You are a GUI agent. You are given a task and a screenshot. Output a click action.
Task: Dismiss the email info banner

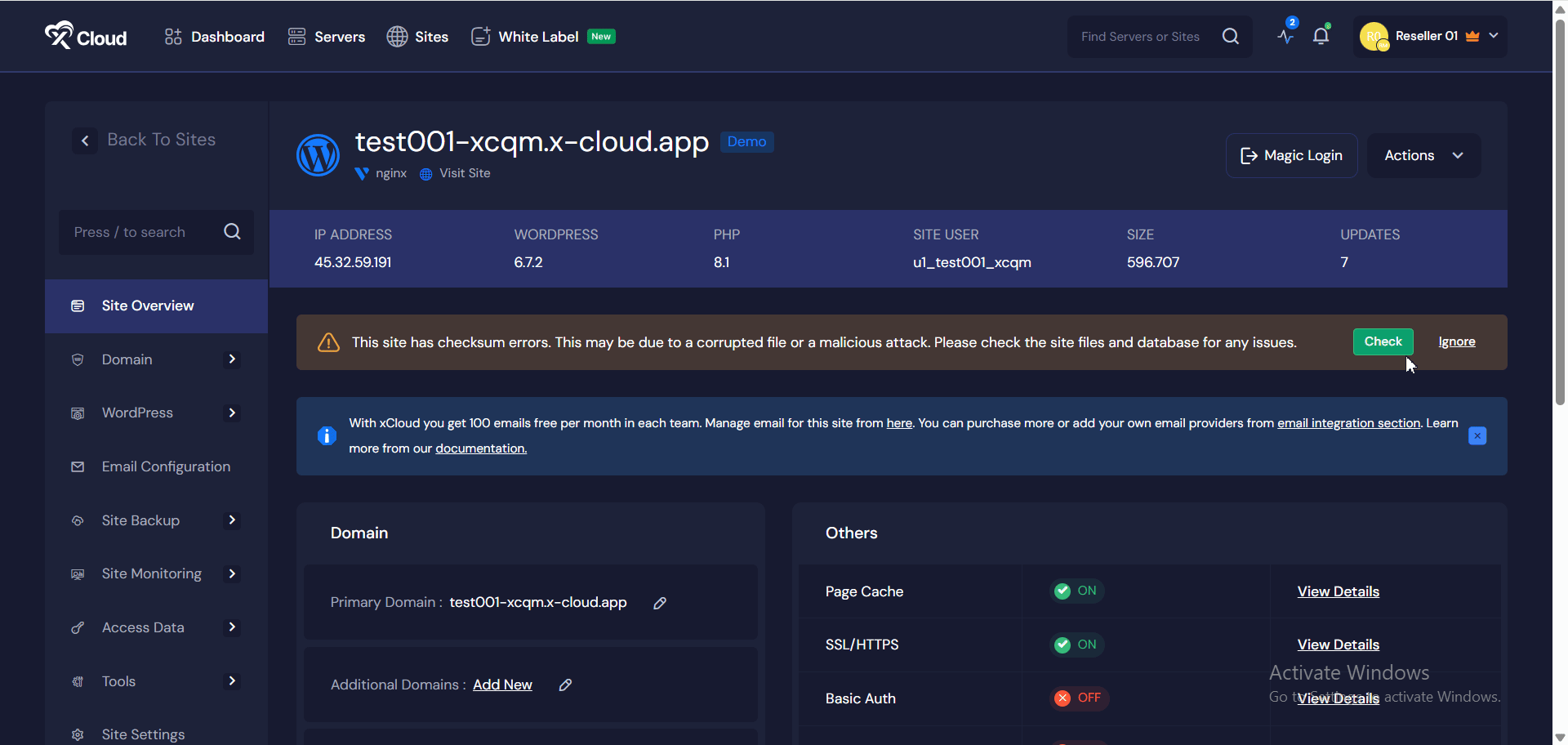[1477, 436]
